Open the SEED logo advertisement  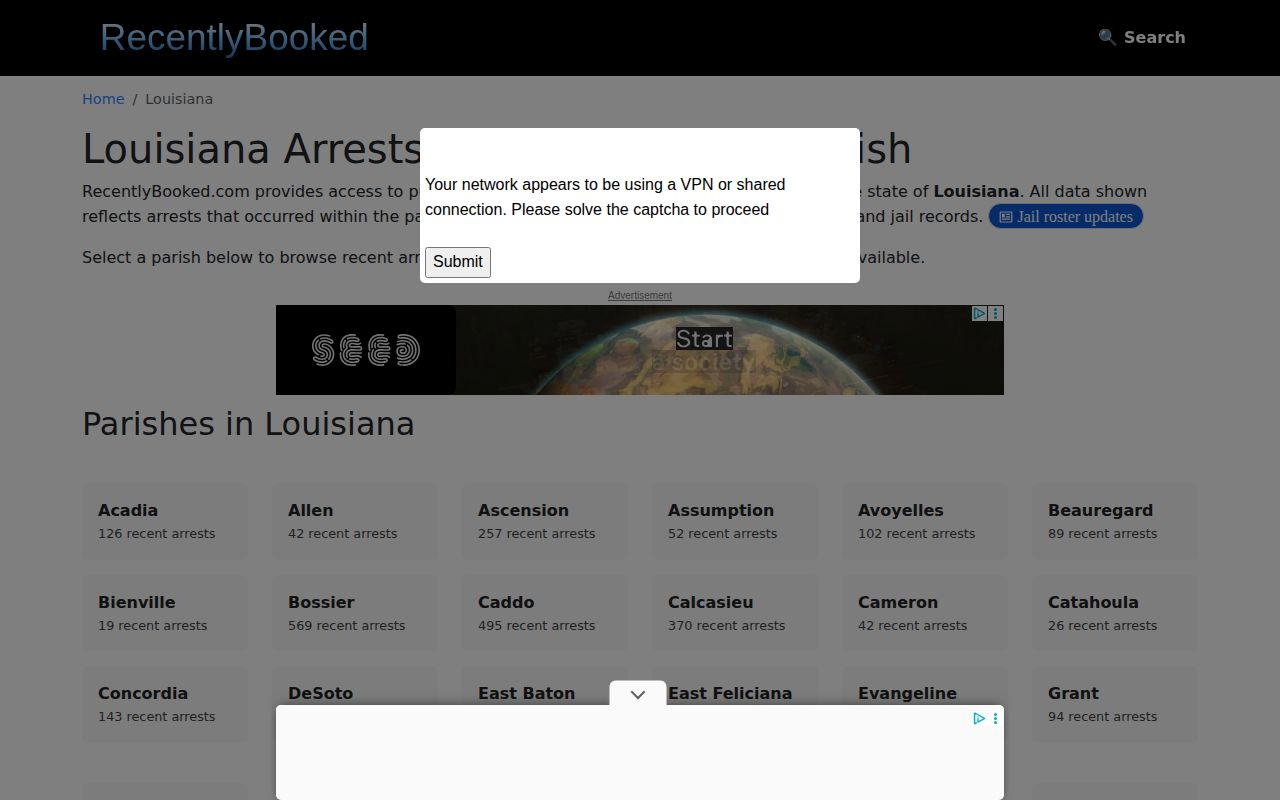pos(366,350)
